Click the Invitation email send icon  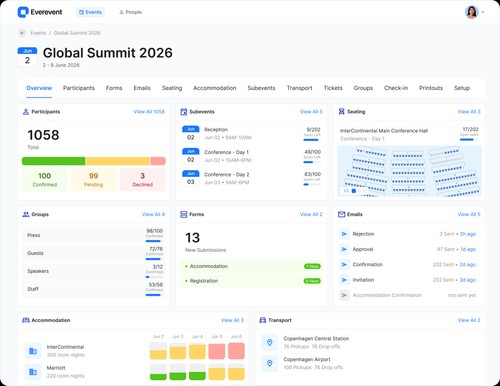click(x=344, y=280)
